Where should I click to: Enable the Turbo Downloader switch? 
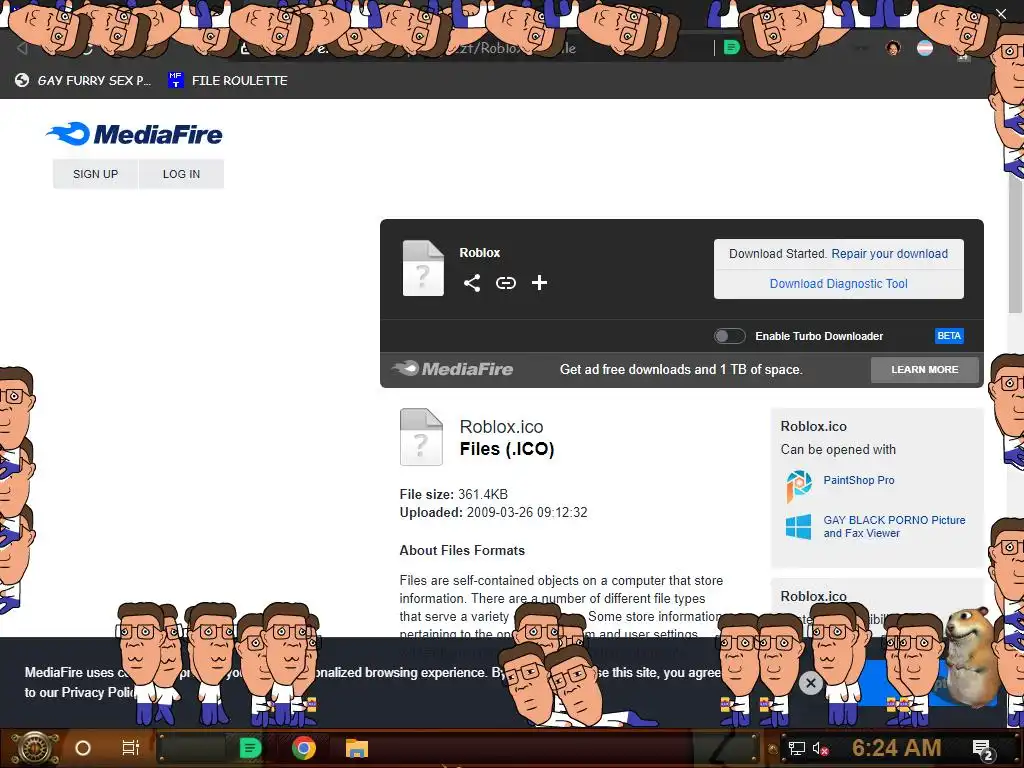tap(729, 336)
